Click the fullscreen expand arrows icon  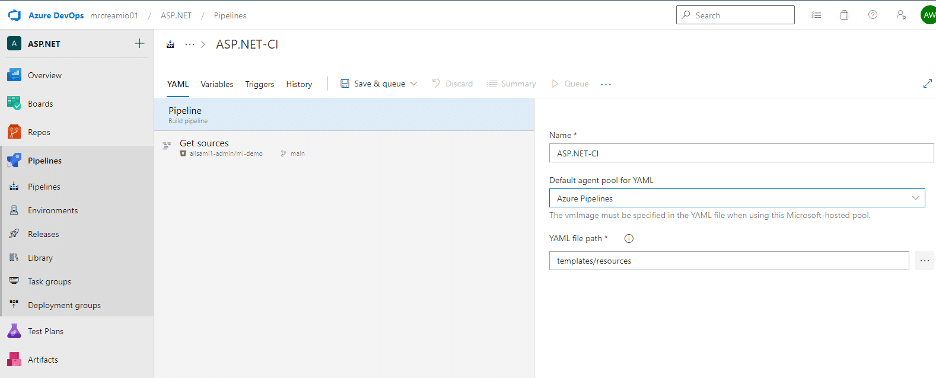pyautogui.click(x=927, y=84)
